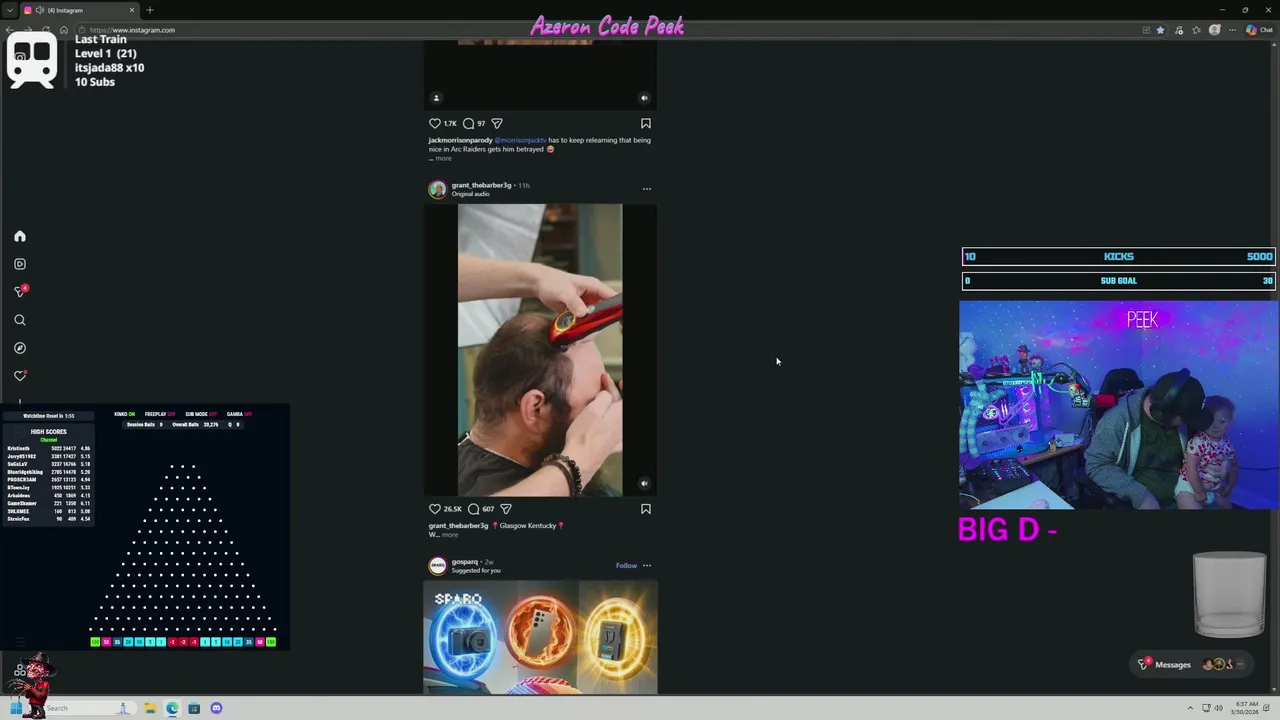1280x720 pixels.
Task: Open the gosparq username link
Action: [464, 562]
